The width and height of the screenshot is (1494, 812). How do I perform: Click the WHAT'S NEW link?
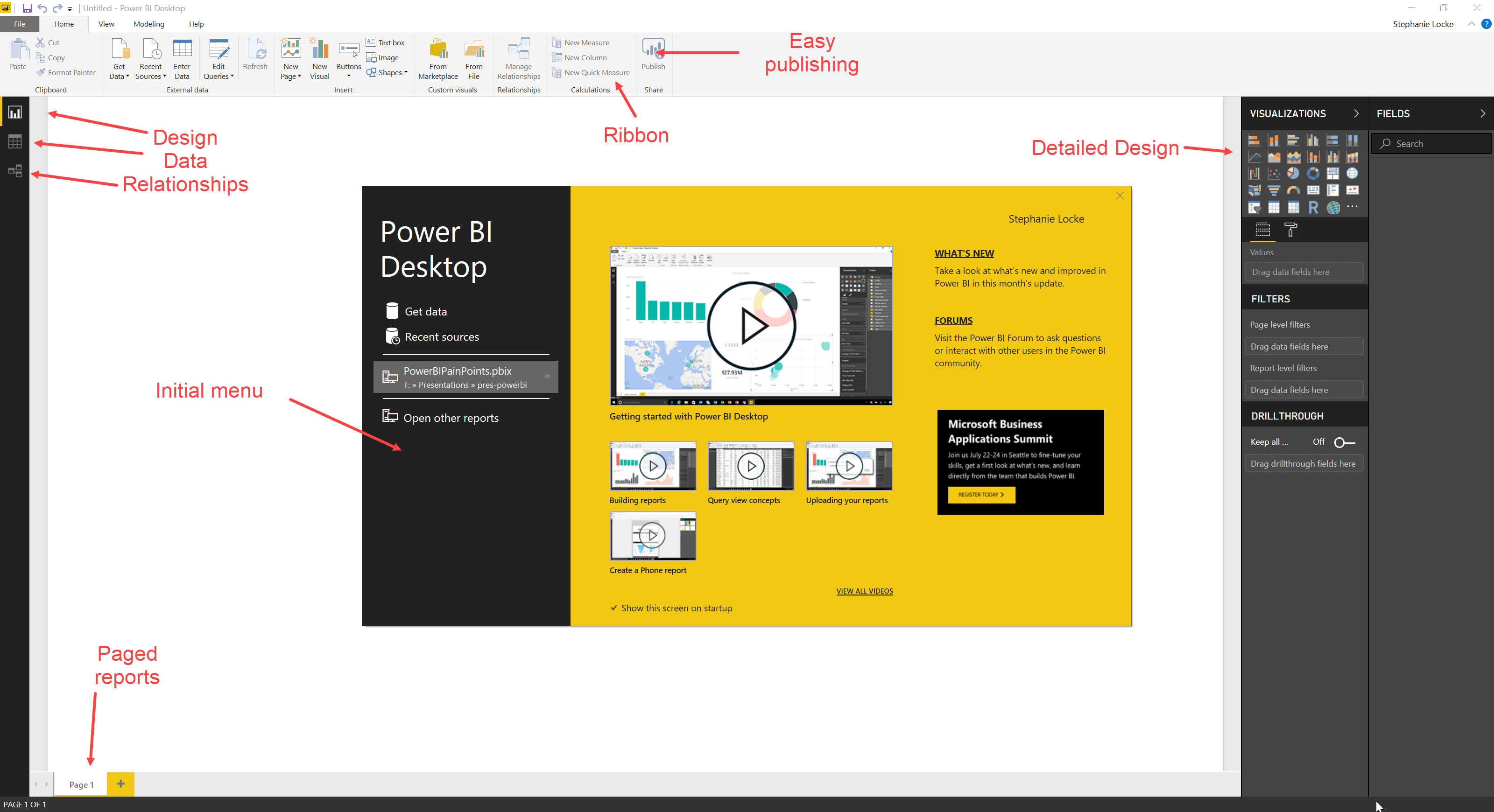(x=964, y=253)
